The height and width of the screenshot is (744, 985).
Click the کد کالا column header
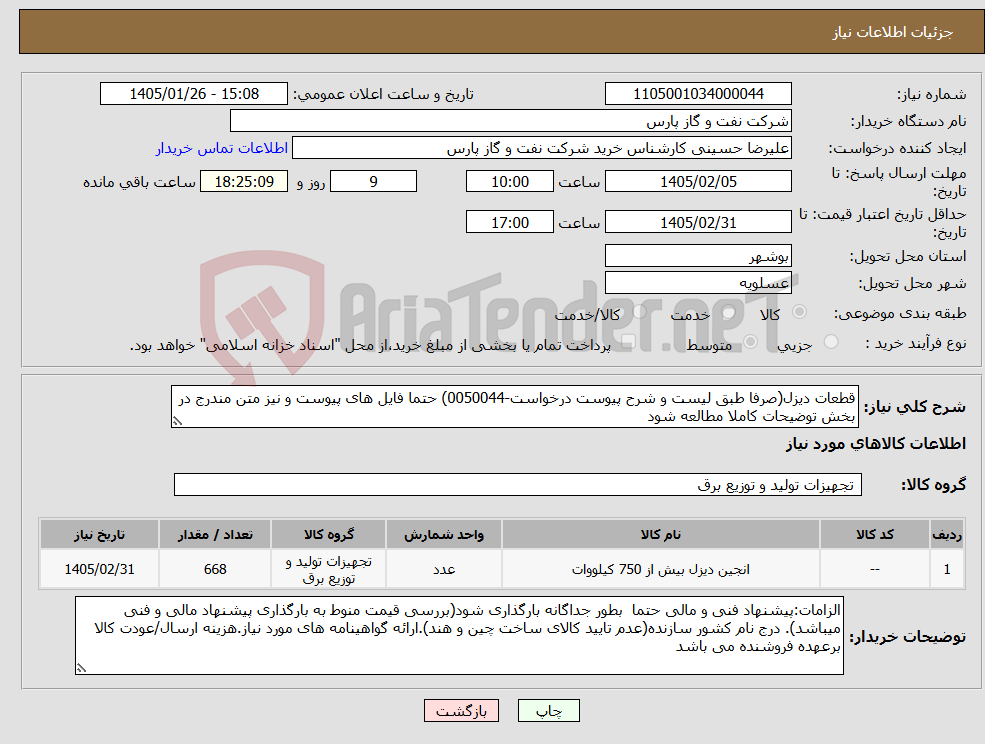pos(874,535)
